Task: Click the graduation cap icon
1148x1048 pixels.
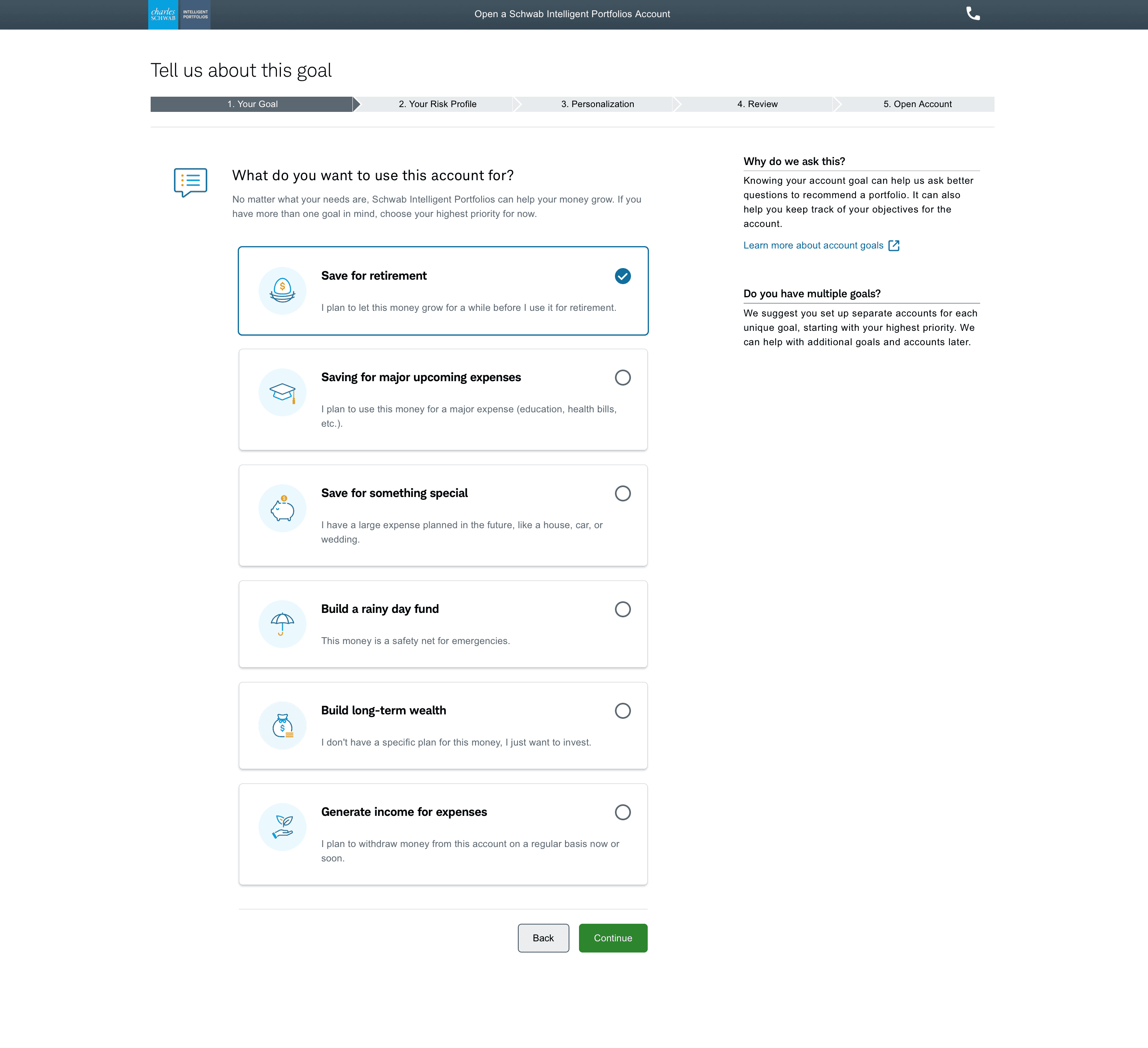Action: tap(283, 392)
